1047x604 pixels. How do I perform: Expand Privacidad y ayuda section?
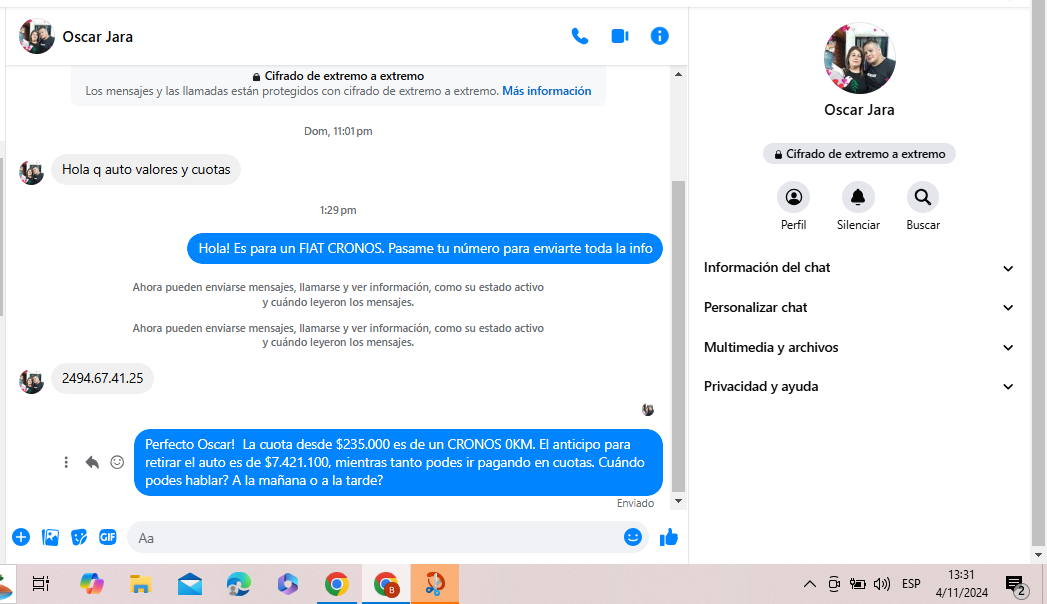858,387
